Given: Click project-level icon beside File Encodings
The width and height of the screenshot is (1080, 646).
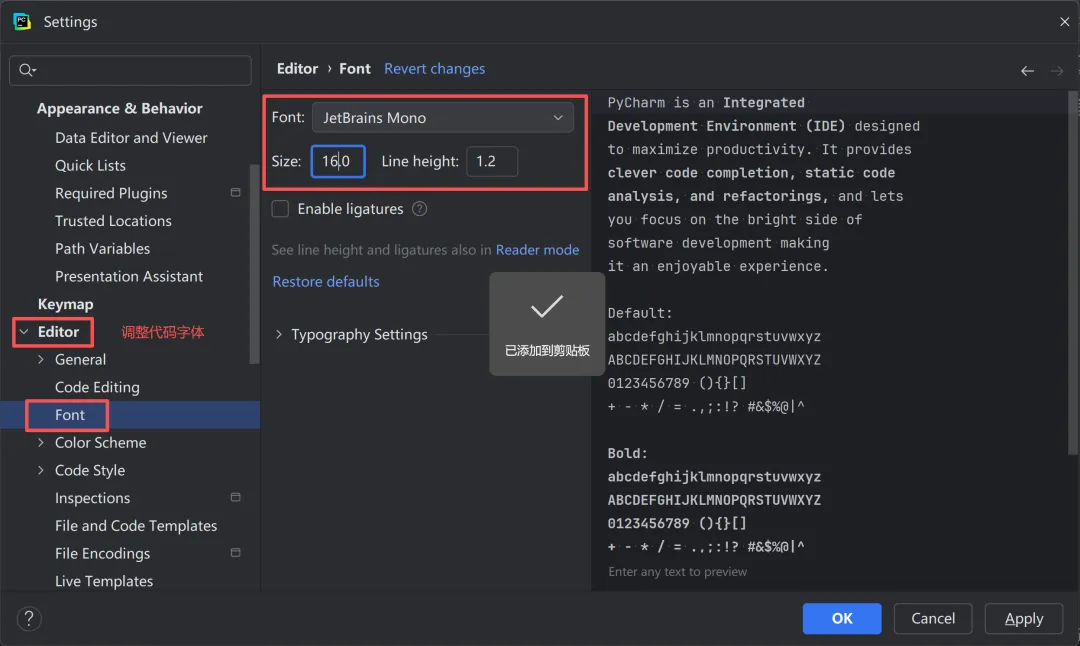Looking at the screenshot, I should click(236, 552).
